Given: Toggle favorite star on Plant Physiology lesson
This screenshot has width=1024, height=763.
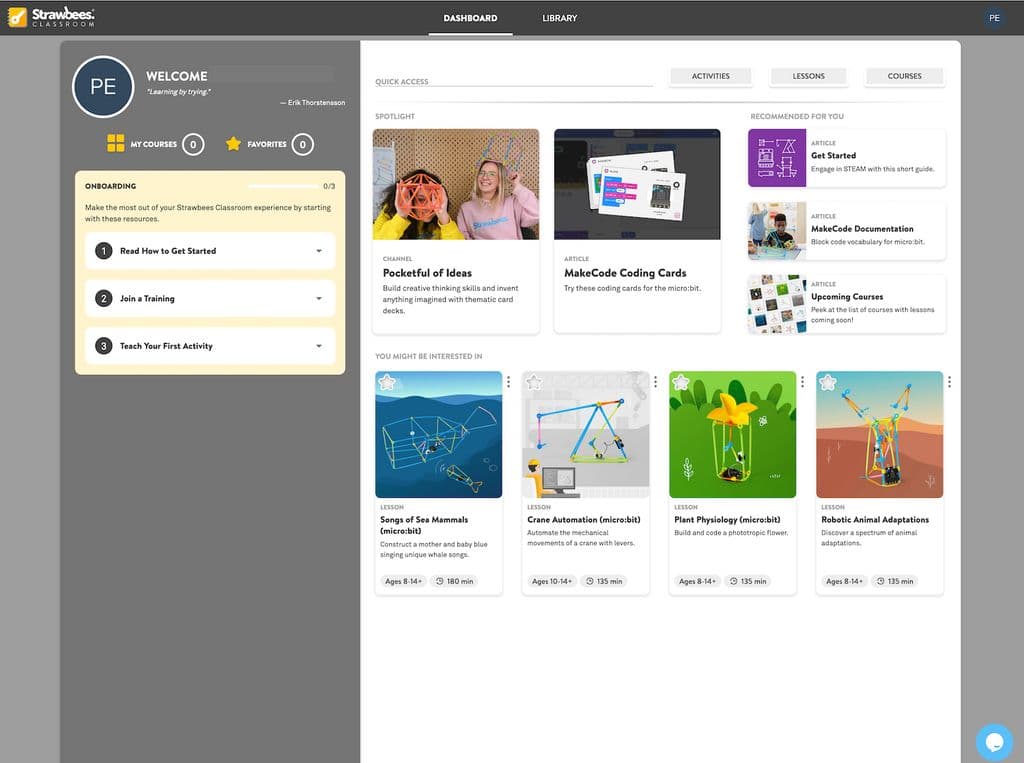Looking at the screenshot, I should [681, 383].
